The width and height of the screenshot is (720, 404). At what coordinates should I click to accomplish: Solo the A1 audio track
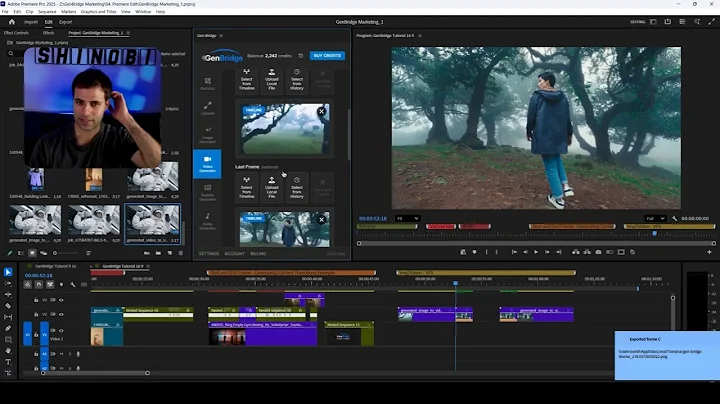[70, 354]
